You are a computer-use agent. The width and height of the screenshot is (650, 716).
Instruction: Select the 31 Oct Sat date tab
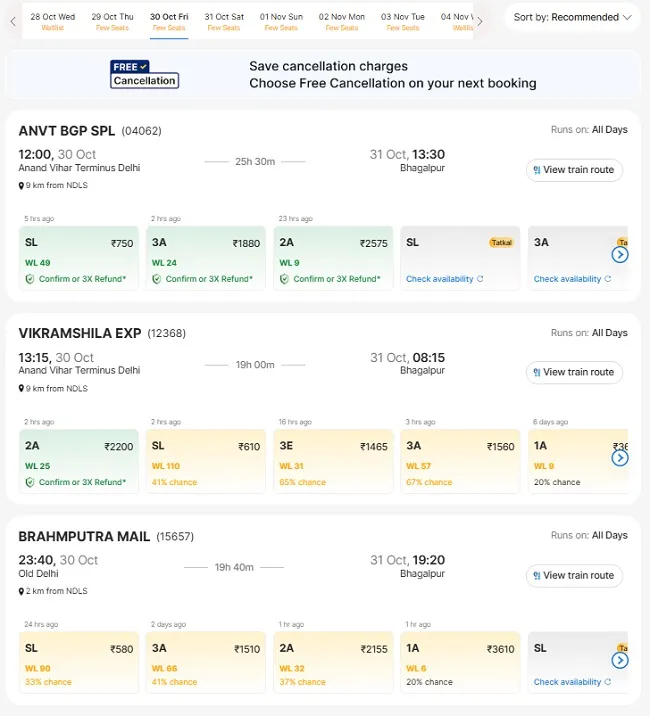click(x=224, y=21)
